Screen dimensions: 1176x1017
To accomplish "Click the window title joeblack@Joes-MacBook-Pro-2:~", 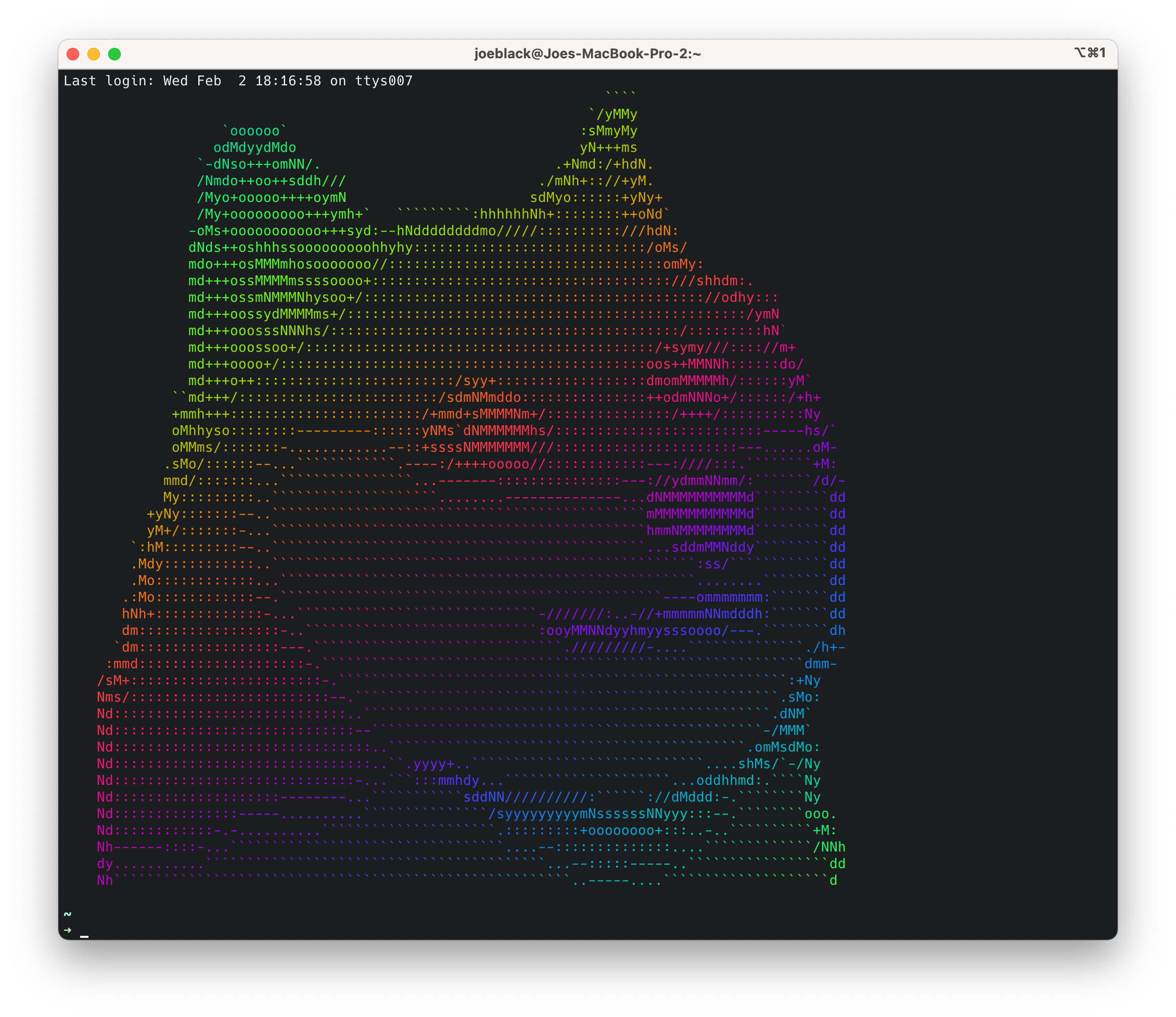I will 587,54.
